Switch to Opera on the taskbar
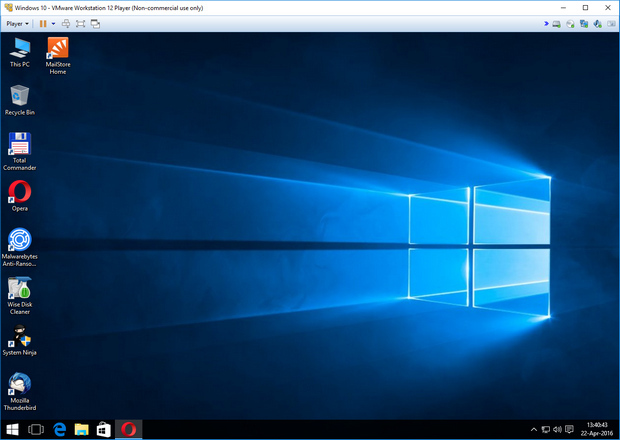The image size is (620, 440). 129,429
